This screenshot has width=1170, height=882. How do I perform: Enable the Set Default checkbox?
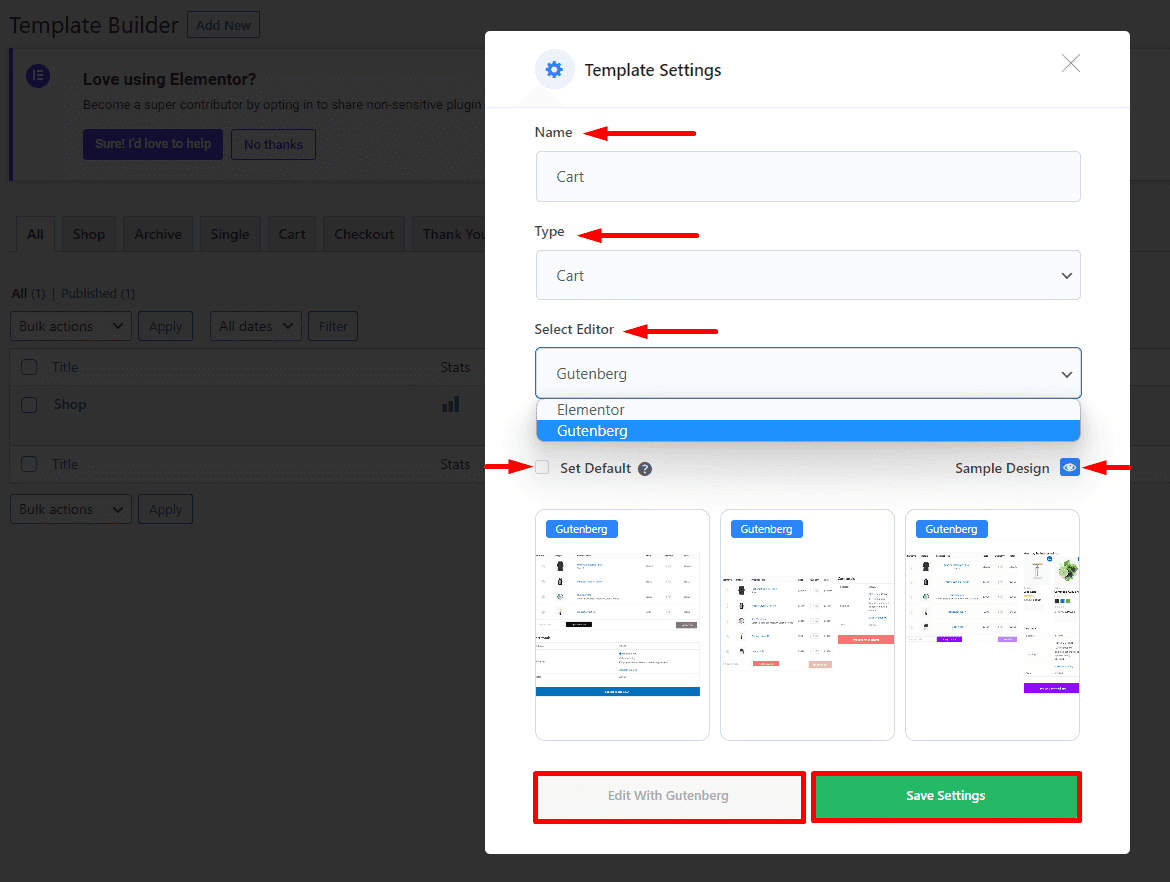pyautogui.click(x=542, y=467)
